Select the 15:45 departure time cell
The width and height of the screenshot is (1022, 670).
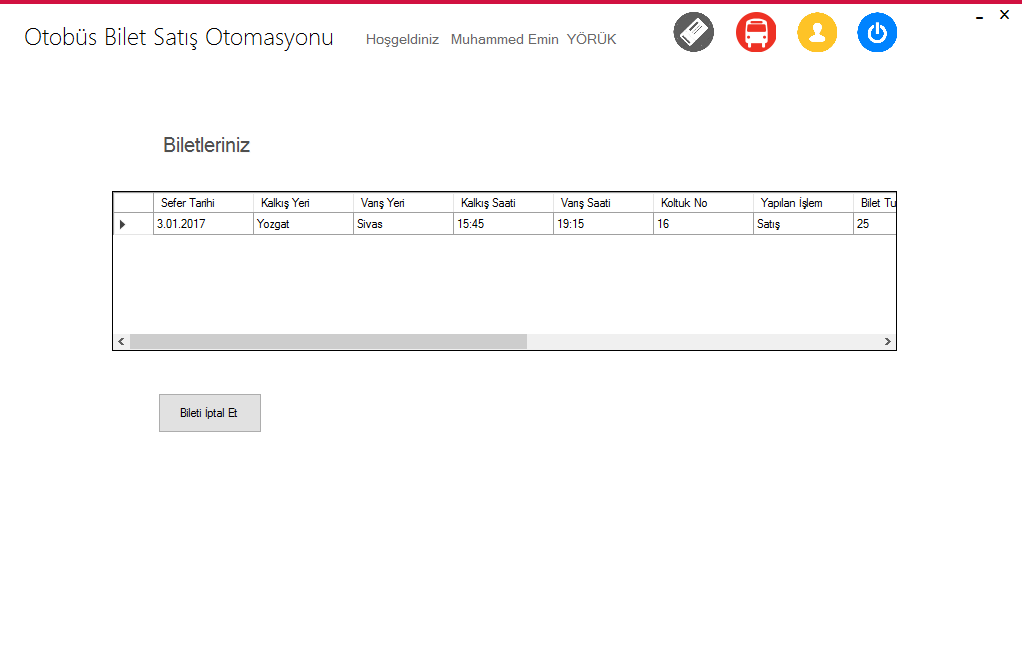point(503,224)
